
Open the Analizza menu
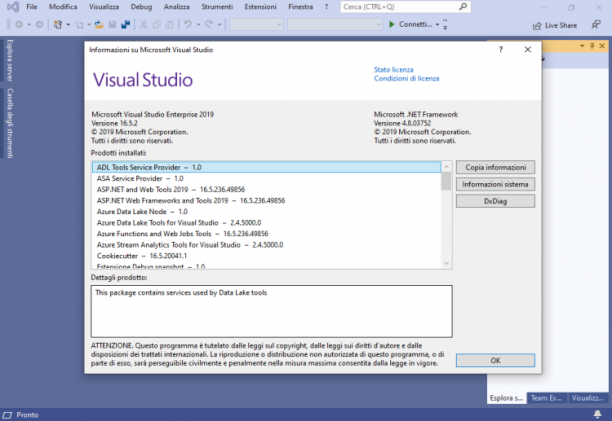(x=176, y=7)
